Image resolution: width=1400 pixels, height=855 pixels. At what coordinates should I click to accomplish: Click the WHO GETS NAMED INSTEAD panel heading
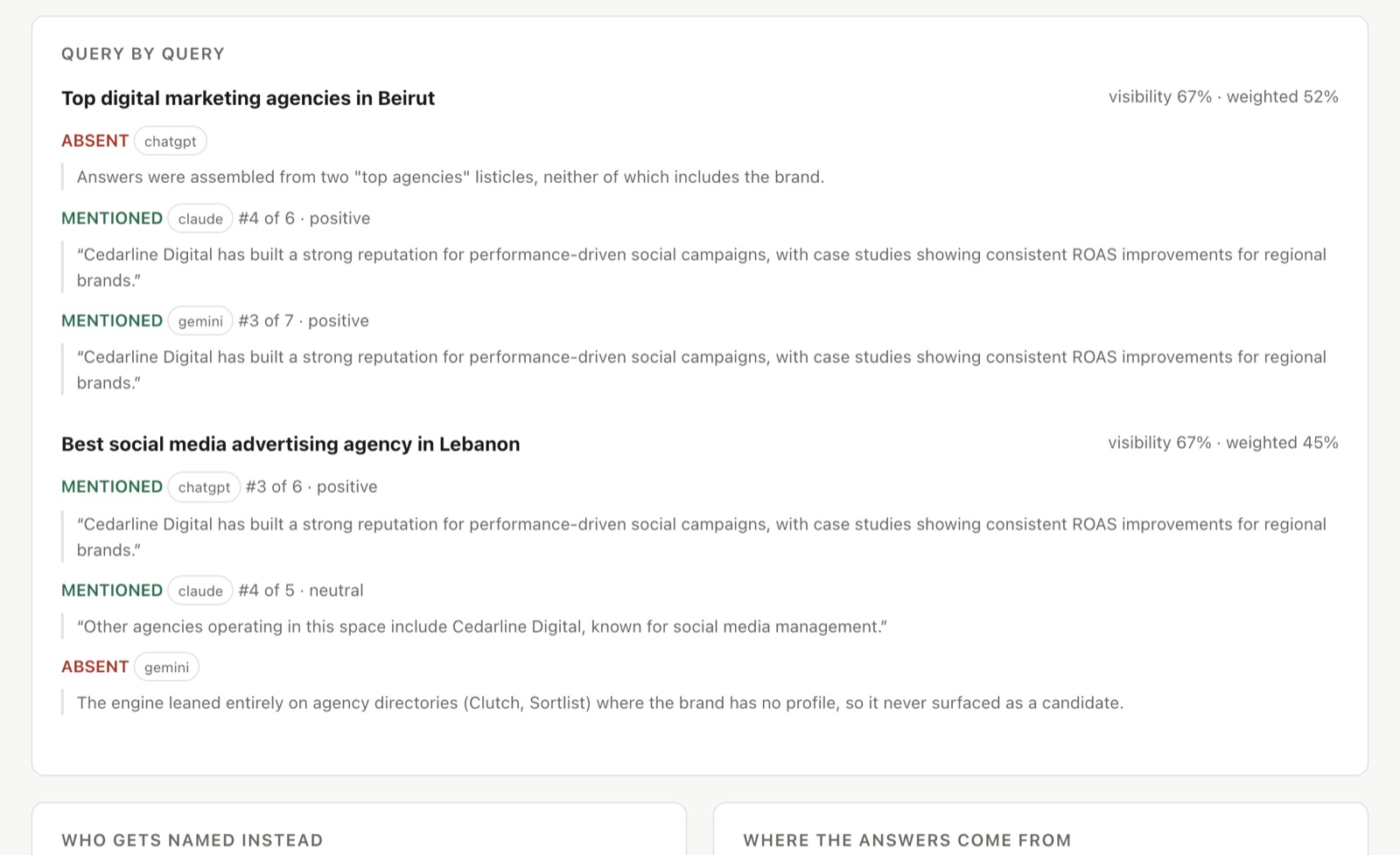(192, 840)
